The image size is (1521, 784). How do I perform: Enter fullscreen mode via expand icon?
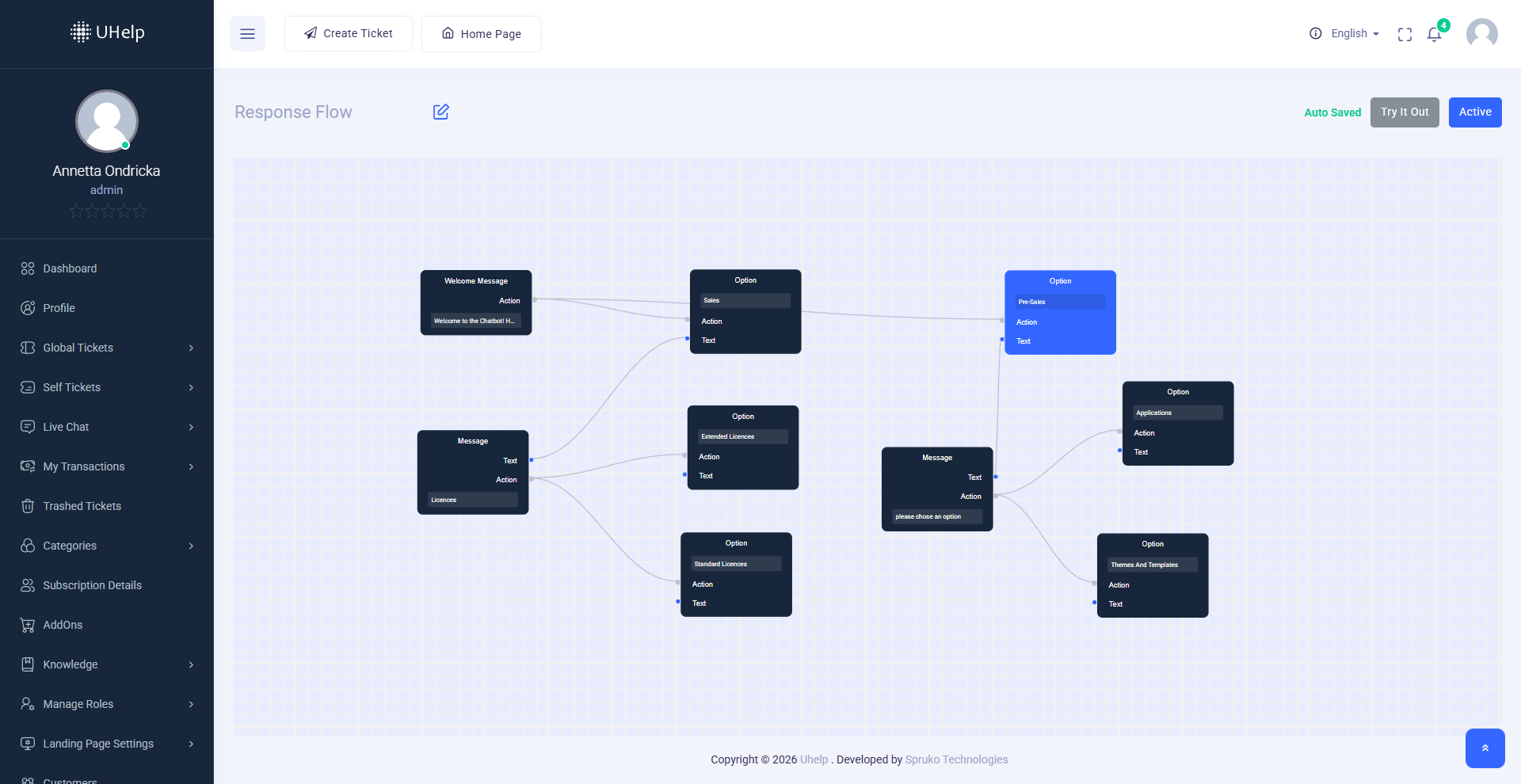click(x=1405, y=34)
